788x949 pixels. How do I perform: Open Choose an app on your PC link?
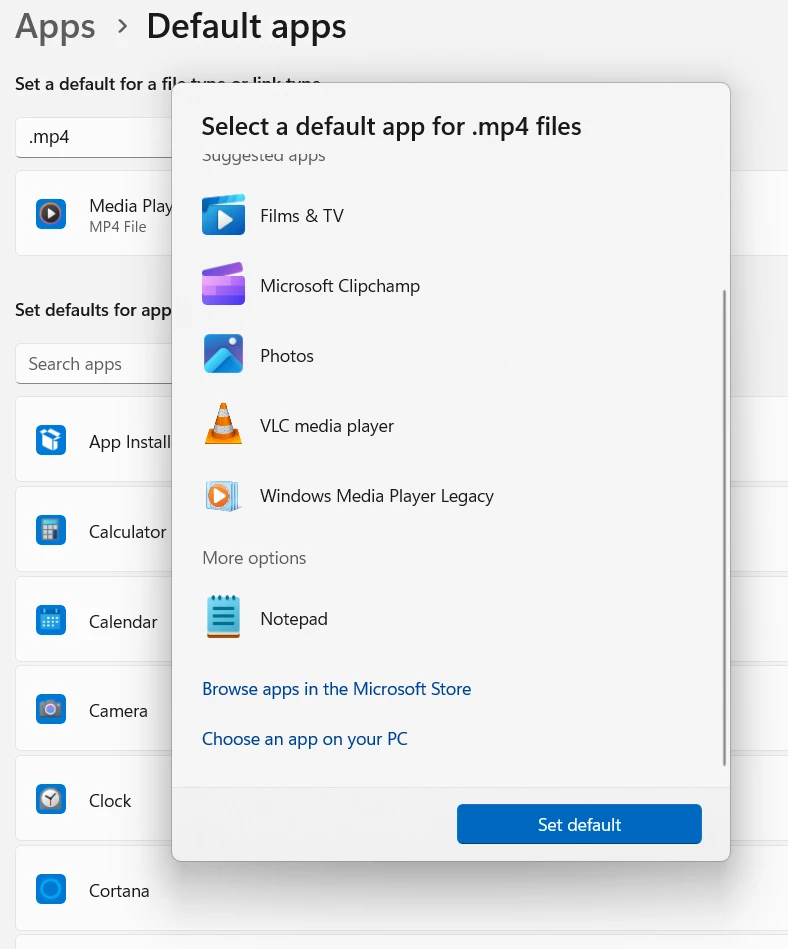(304, 739)
